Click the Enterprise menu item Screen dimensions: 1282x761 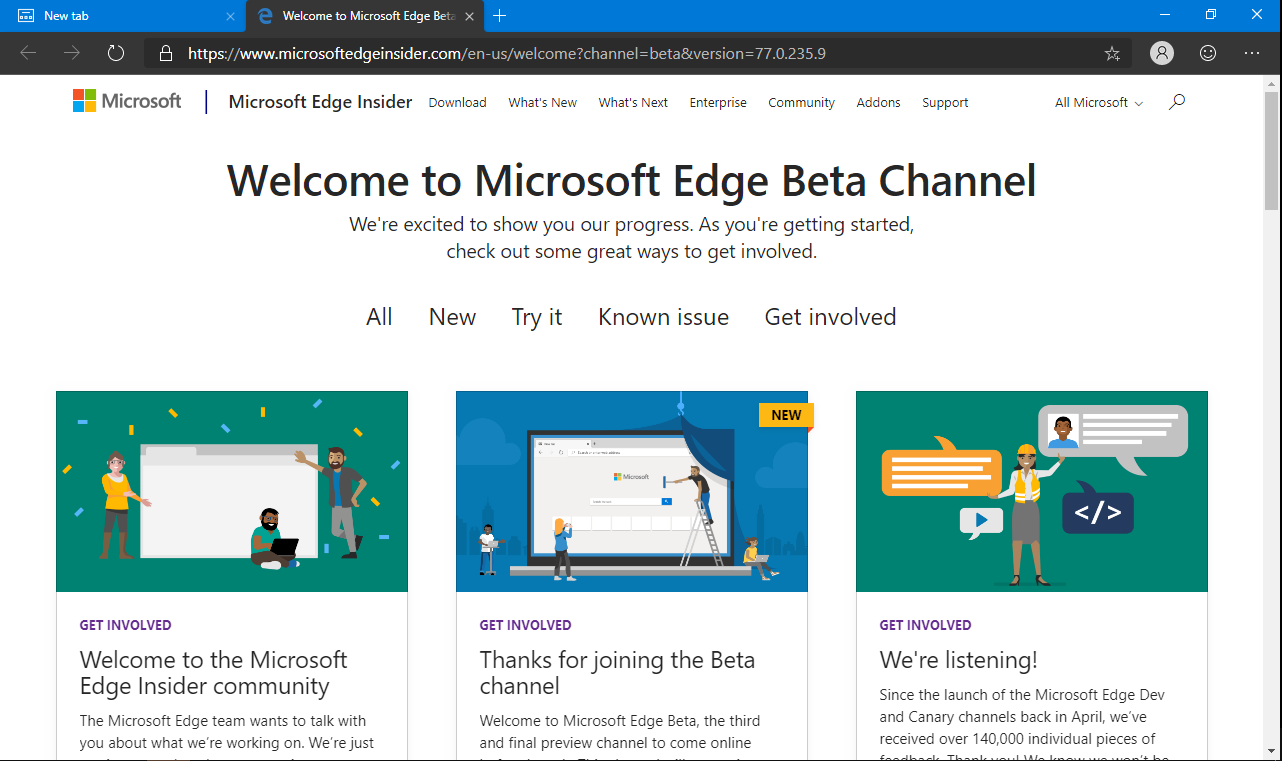tap(718, 101)
